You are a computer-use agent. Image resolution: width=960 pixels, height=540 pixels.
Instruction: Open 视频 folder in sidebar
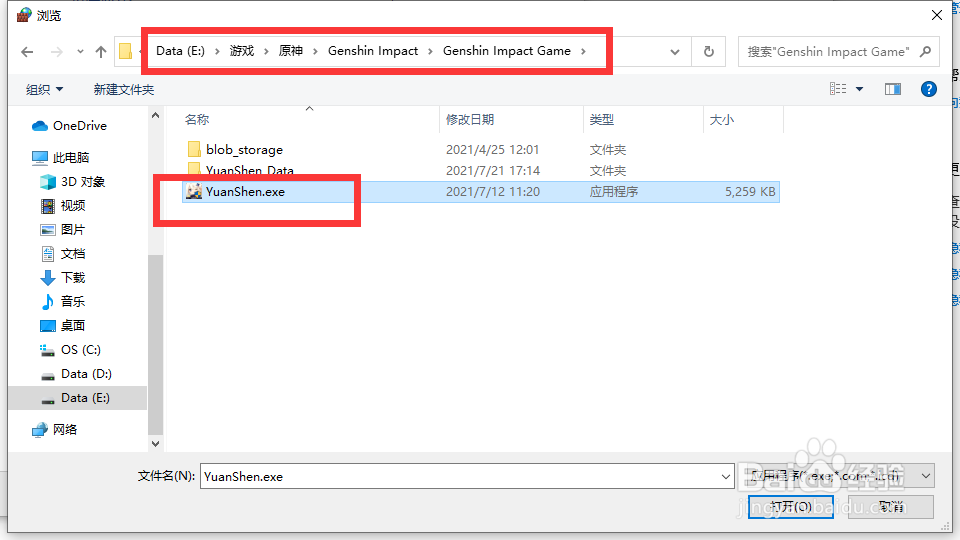click(x=63, y=206)
